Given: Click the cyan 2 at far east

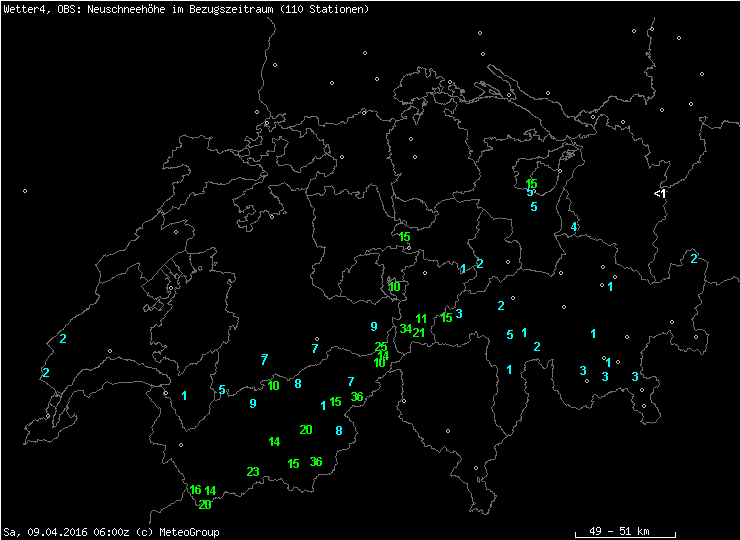Looking at the screenshot, I should (x=694, y=259).
